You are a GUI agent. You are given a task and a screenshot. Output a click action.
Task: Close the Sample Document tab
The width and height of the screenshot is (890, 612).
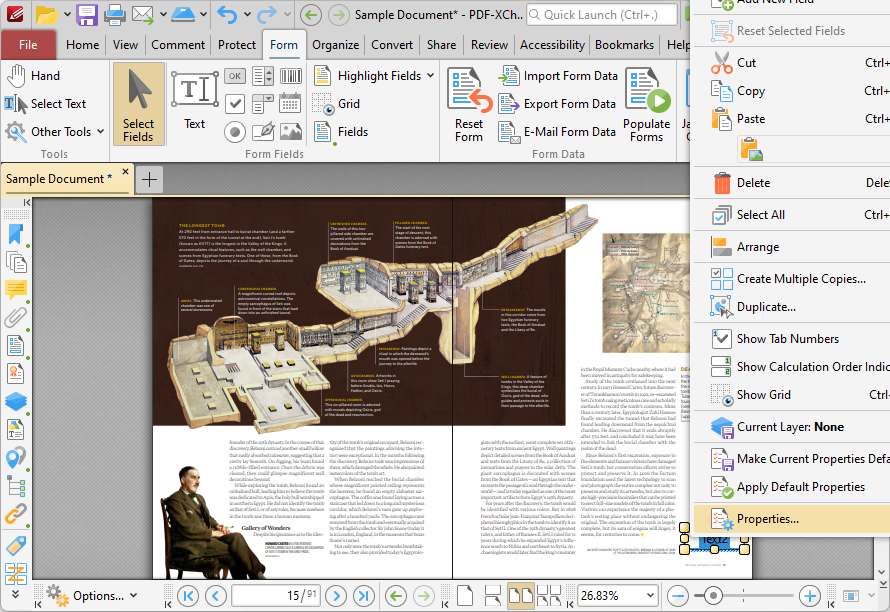(125, 171)
